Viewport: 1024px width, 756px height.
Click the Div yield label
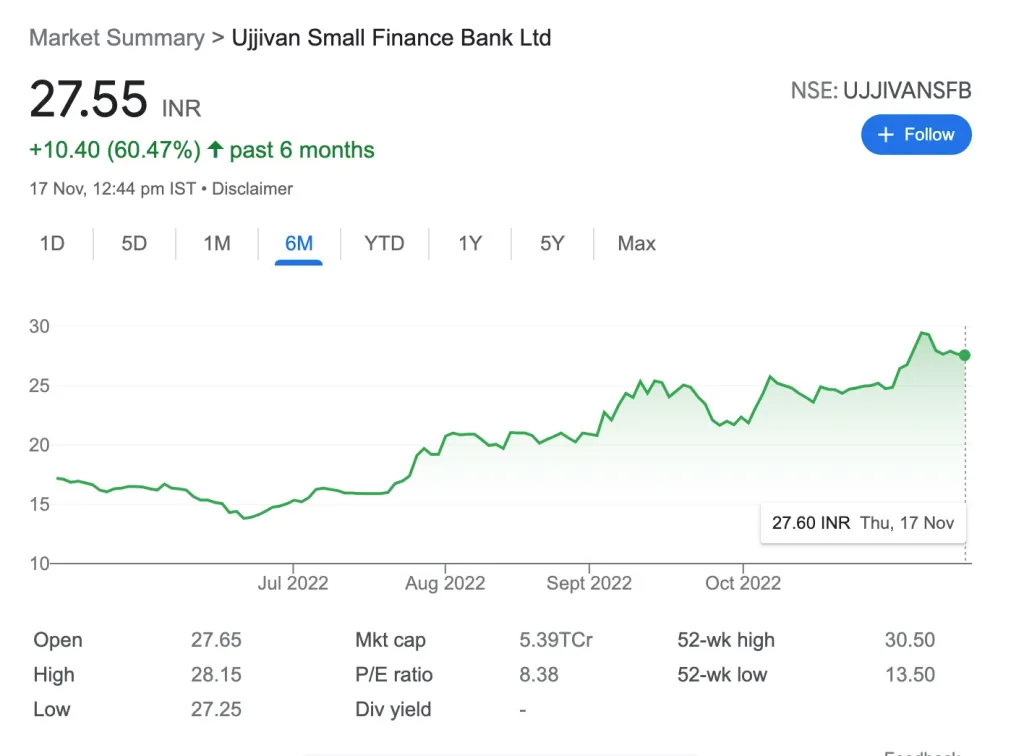tap(393, 709)
